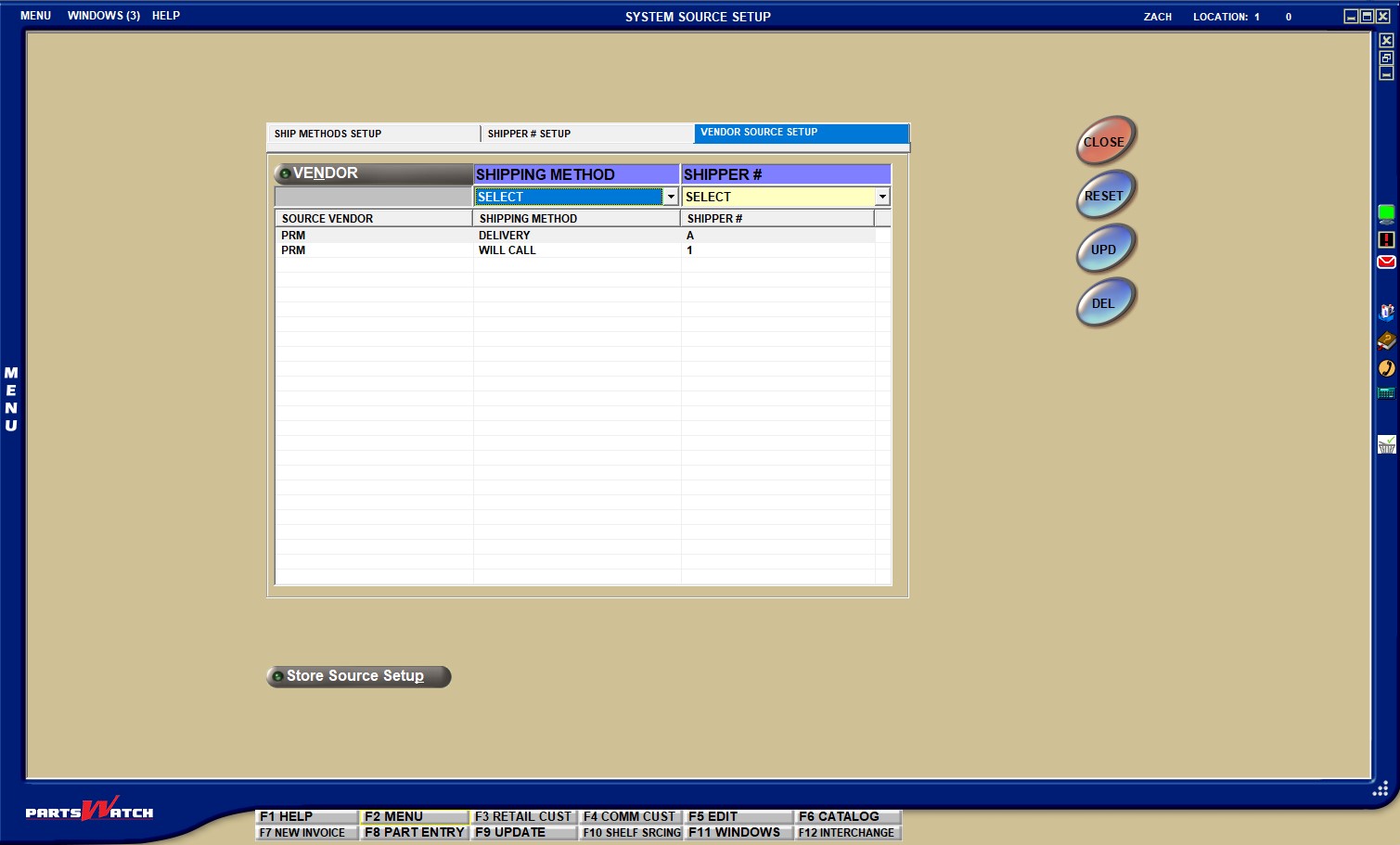
Task: Click the blue desk organizer icon
Action: [1386, 312]
